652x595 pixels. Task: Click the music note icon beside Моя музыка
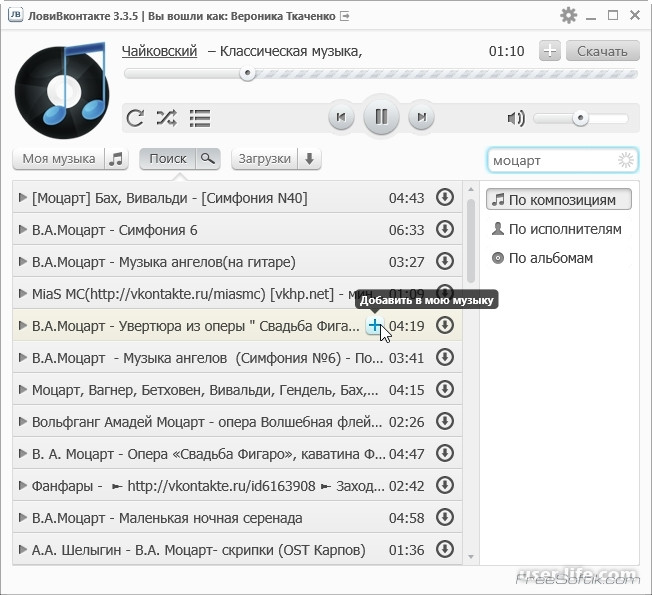tap(116, 159)
